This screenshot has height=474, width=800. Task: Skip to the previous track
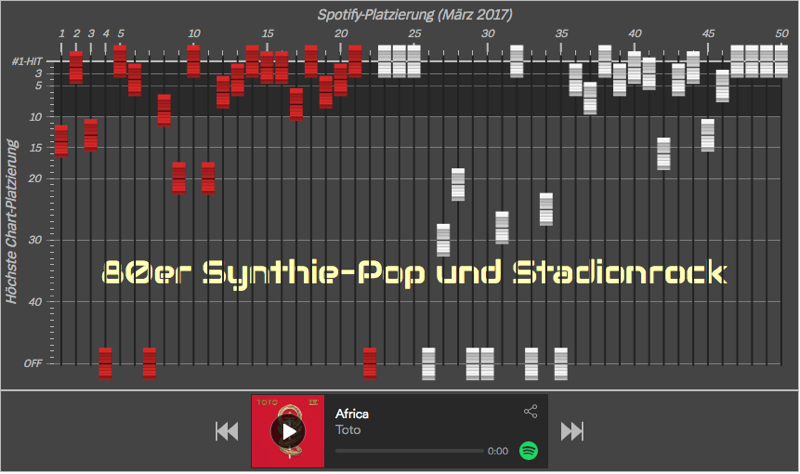pos(227,432)
